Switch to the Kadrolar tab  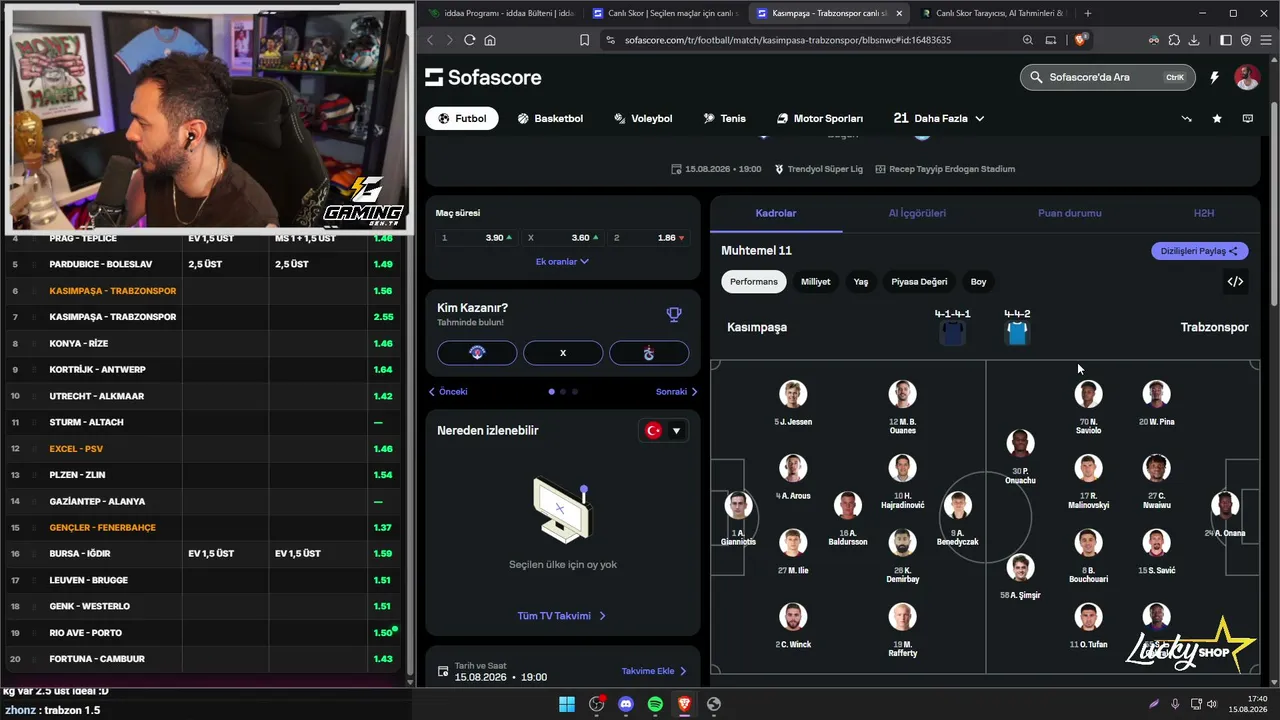(776, 213)
